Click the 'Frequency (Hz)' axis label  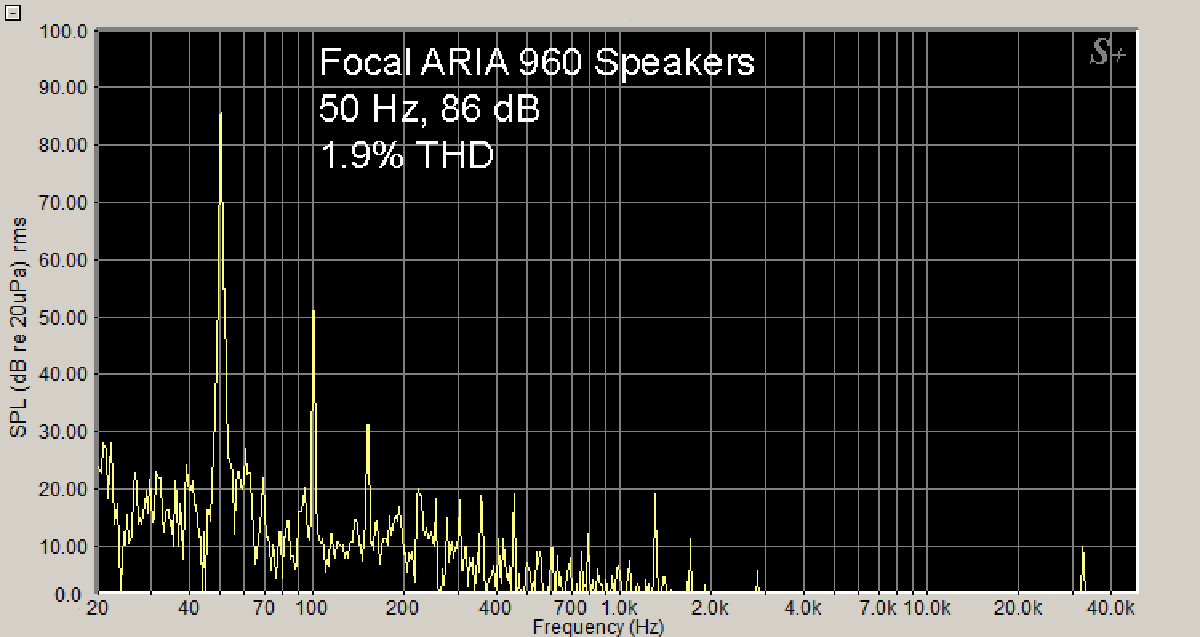tap(597, 627)
